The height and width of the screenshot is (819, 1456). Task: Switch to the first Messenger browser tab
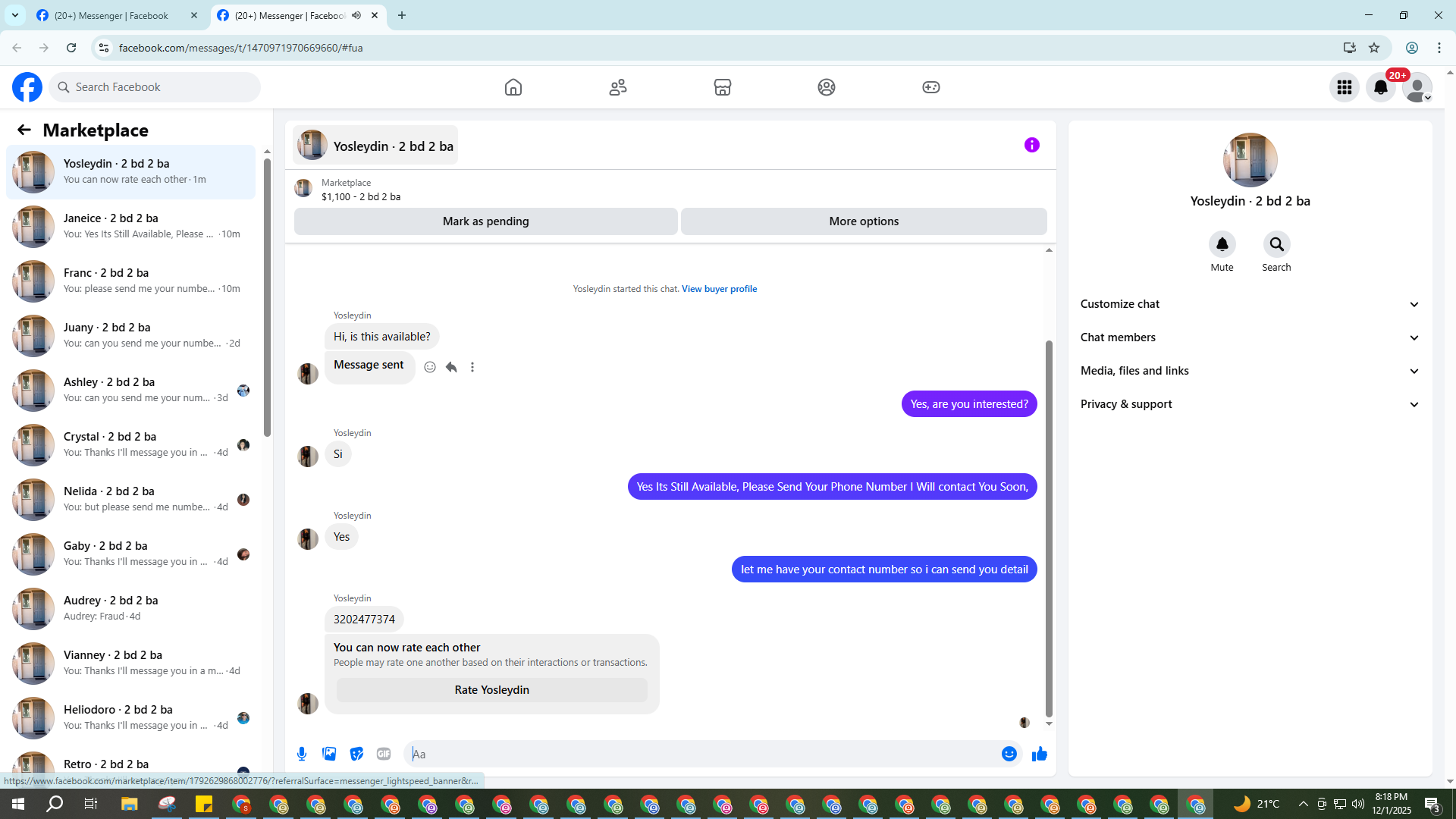pyautogui.click(x=118, y=15)
